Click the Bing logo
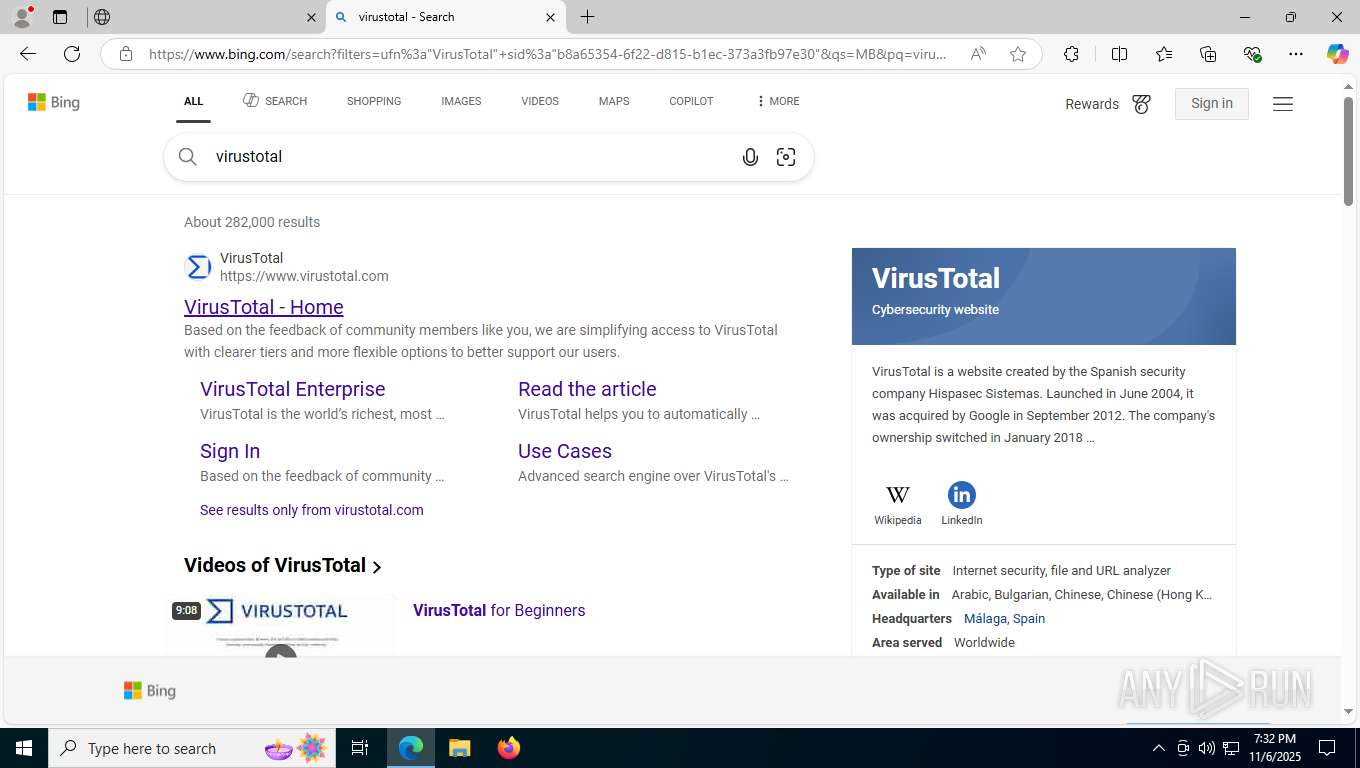This screenshot has height=768, width=1360. pyautogui.click(x=54, y=102)
